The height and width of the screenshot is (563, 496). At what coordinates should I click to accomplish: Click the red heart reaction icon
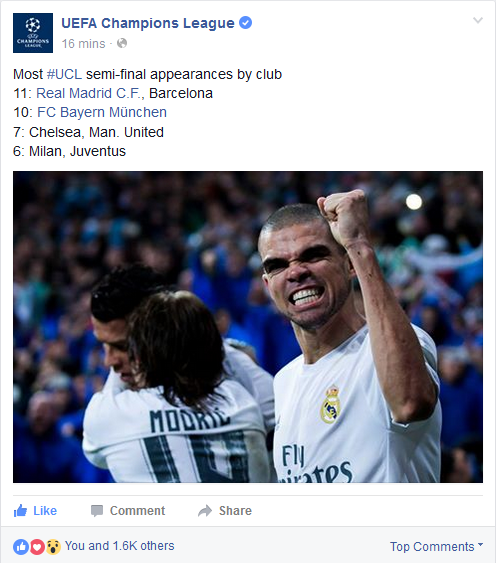[37, 546]
